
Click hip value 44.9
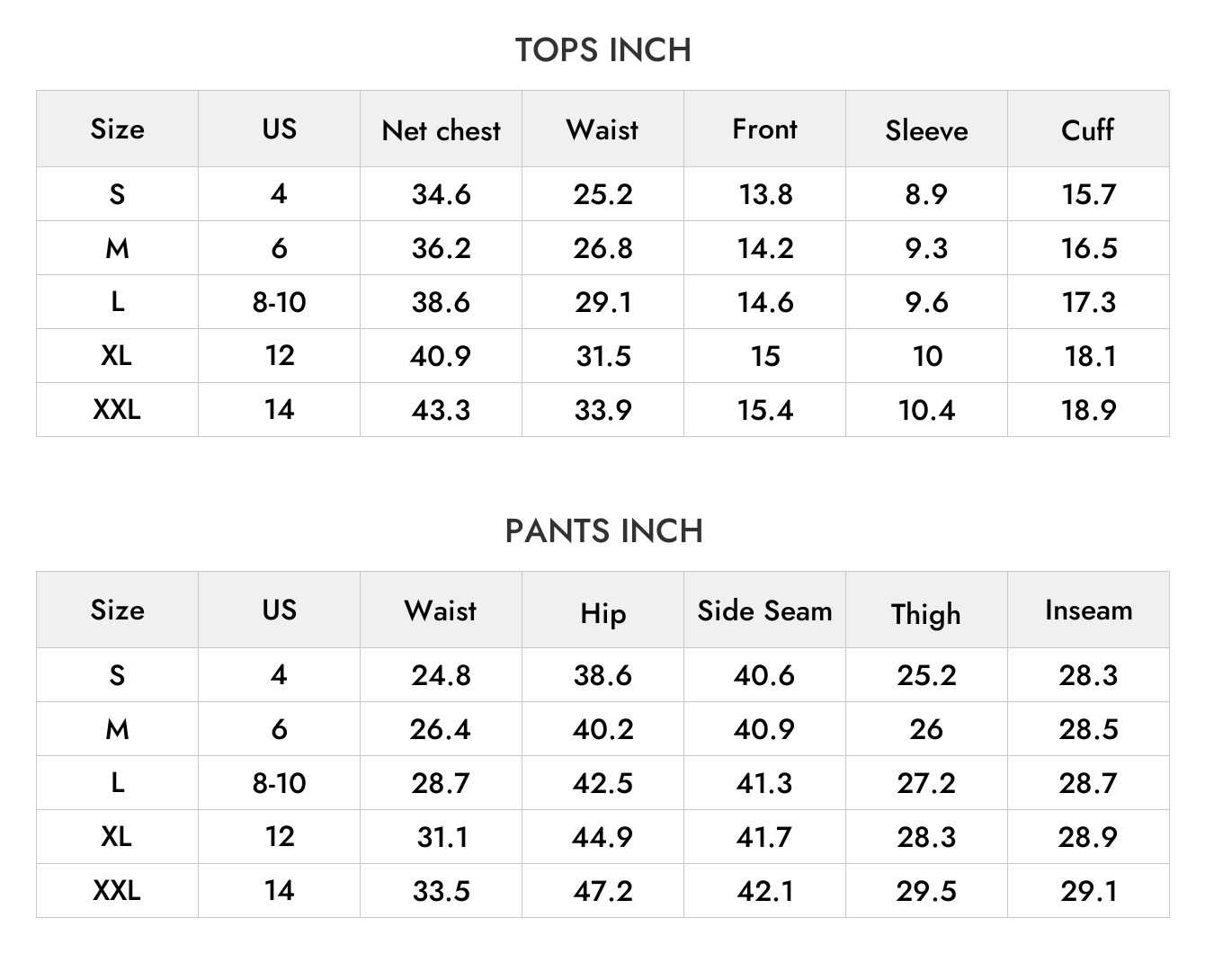pyautogui.click(x=602, y=837)
